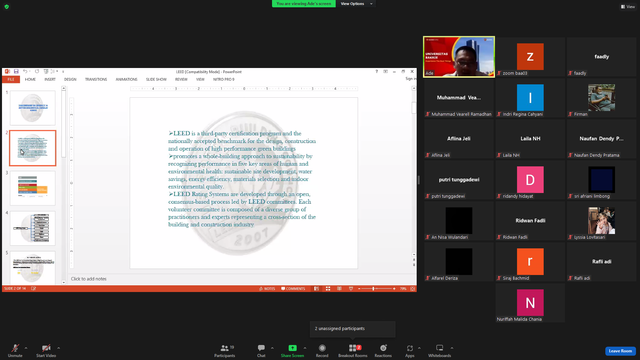Switch to the TRANSITIONS ribbon tab
Image resolution: width=640 pixels, height=360 pixels.
pyautogui.click(x=96, y=79)
